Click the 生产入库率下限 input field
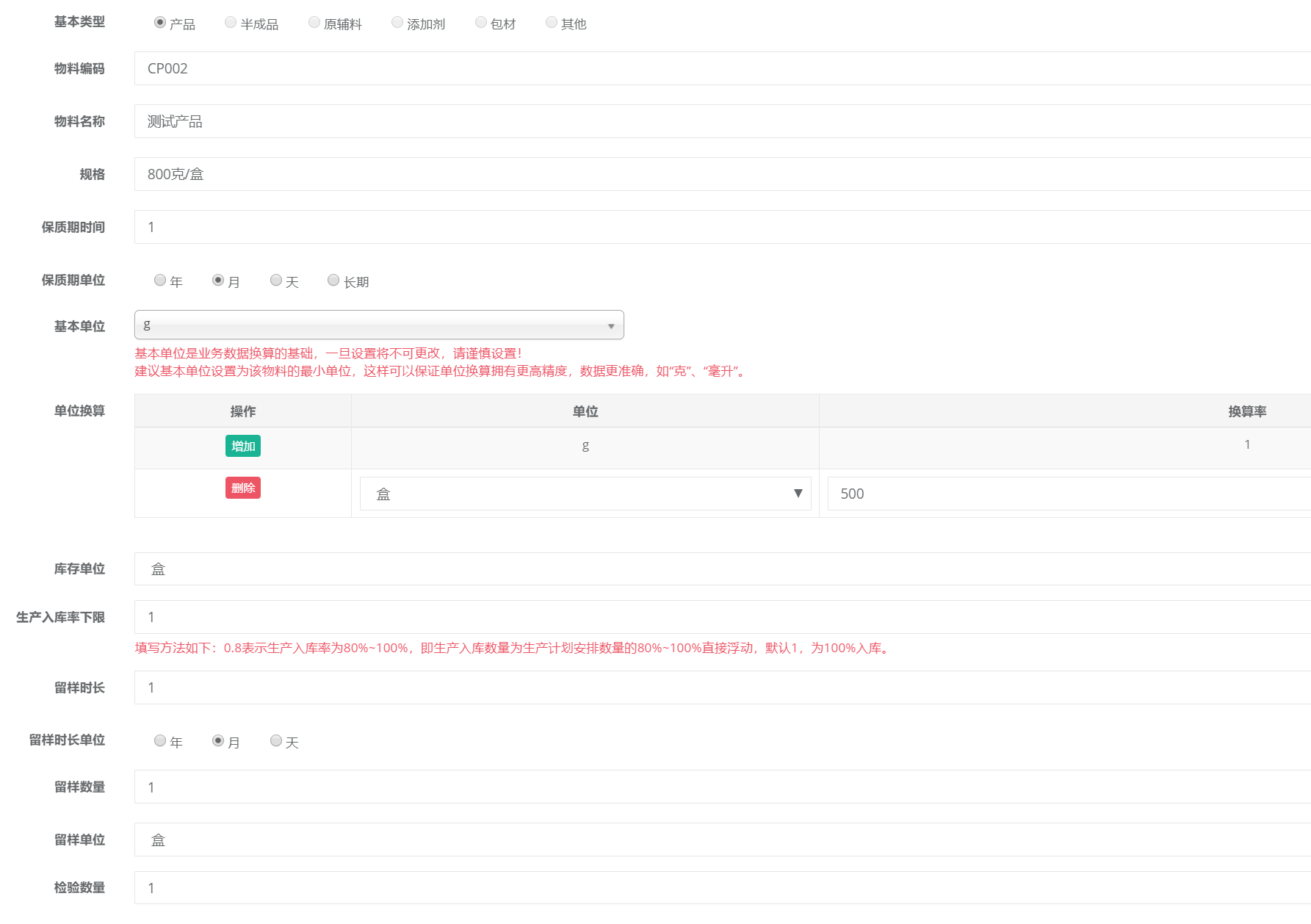Viewport: 1311px width, 924px height. pos(720,617)
